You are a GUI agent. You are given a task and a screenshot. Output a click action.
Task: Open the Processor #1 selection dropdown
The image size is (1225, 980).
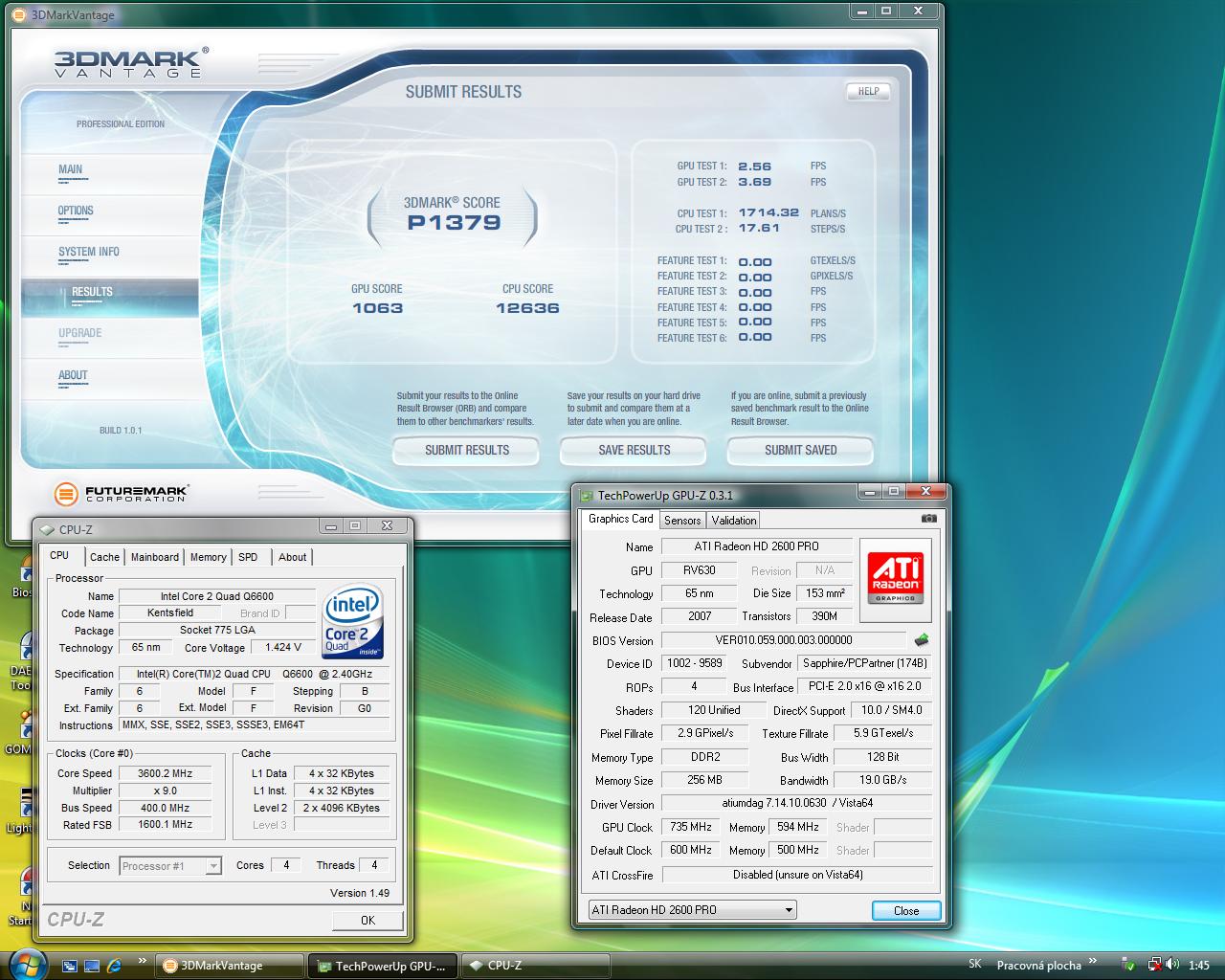(170, 866)
